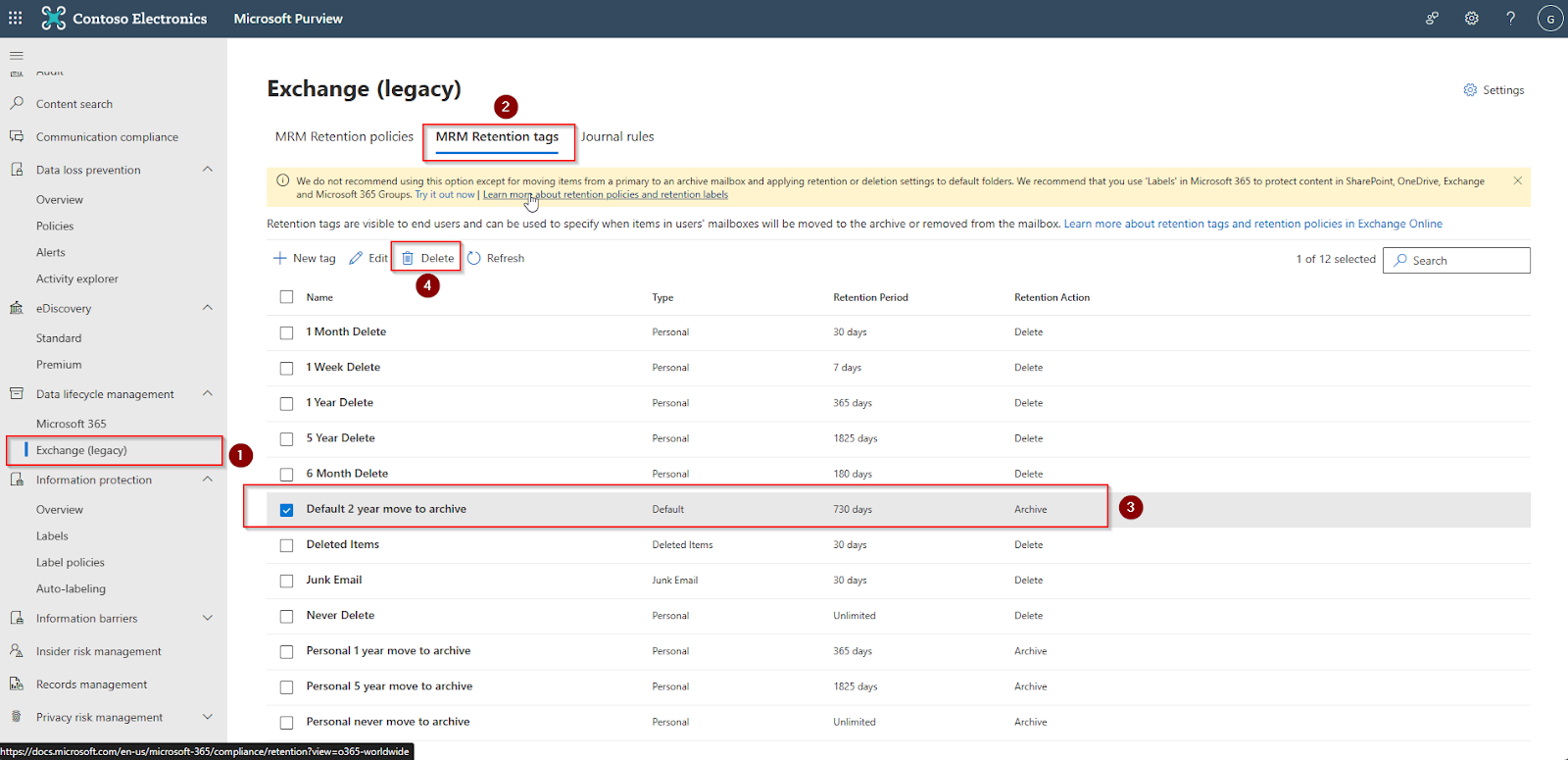Click the Edit pencil button
Viewport: 1568px width, 760px height.
pyautogui.click(x=368, y=258)
